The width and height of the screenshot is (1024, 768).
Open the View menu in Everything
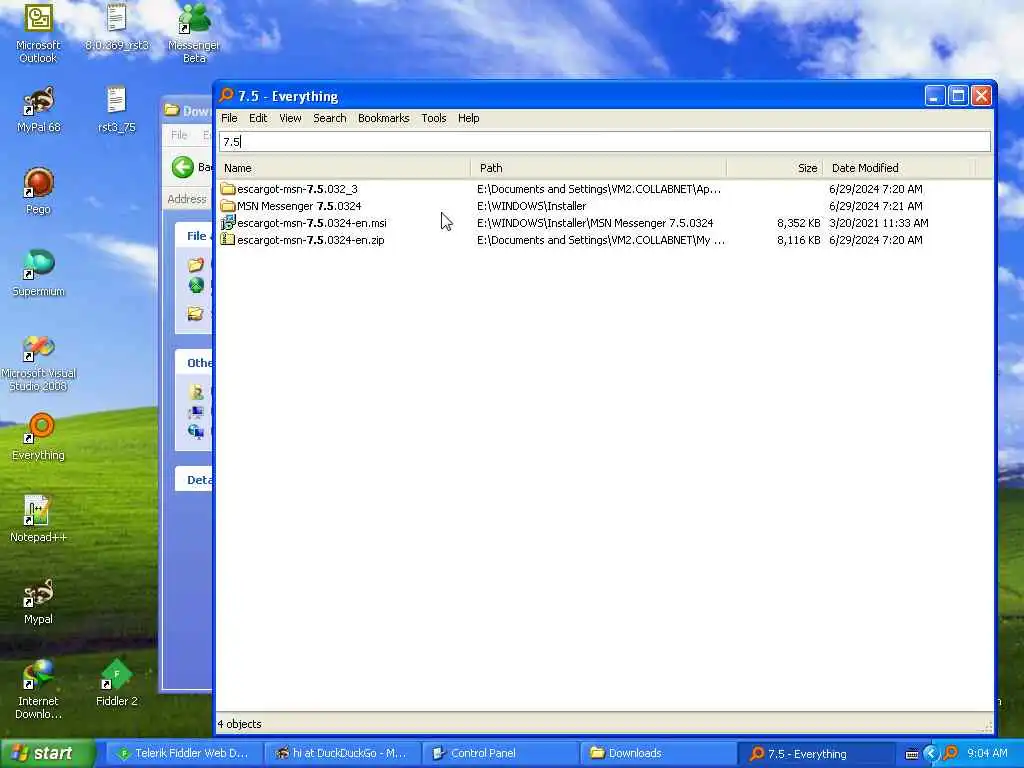tap(291, 118)
